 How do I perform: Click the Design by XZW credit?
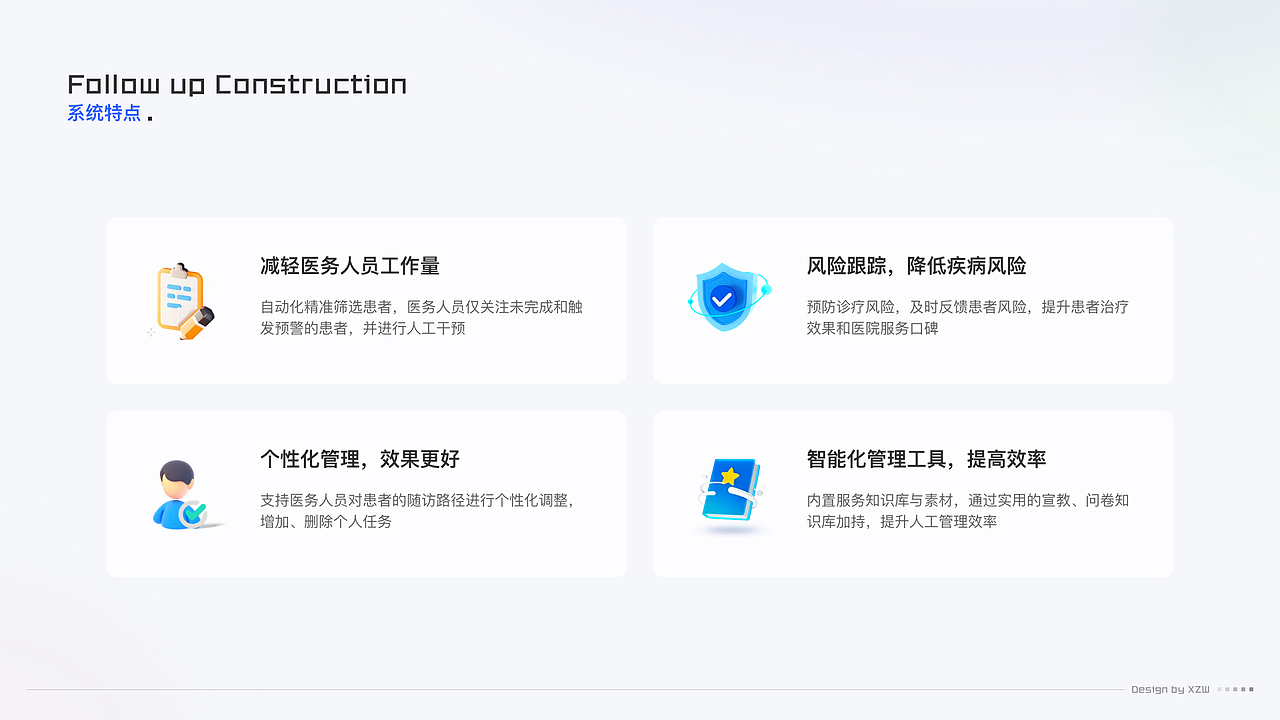click(x=1170, y=689)
